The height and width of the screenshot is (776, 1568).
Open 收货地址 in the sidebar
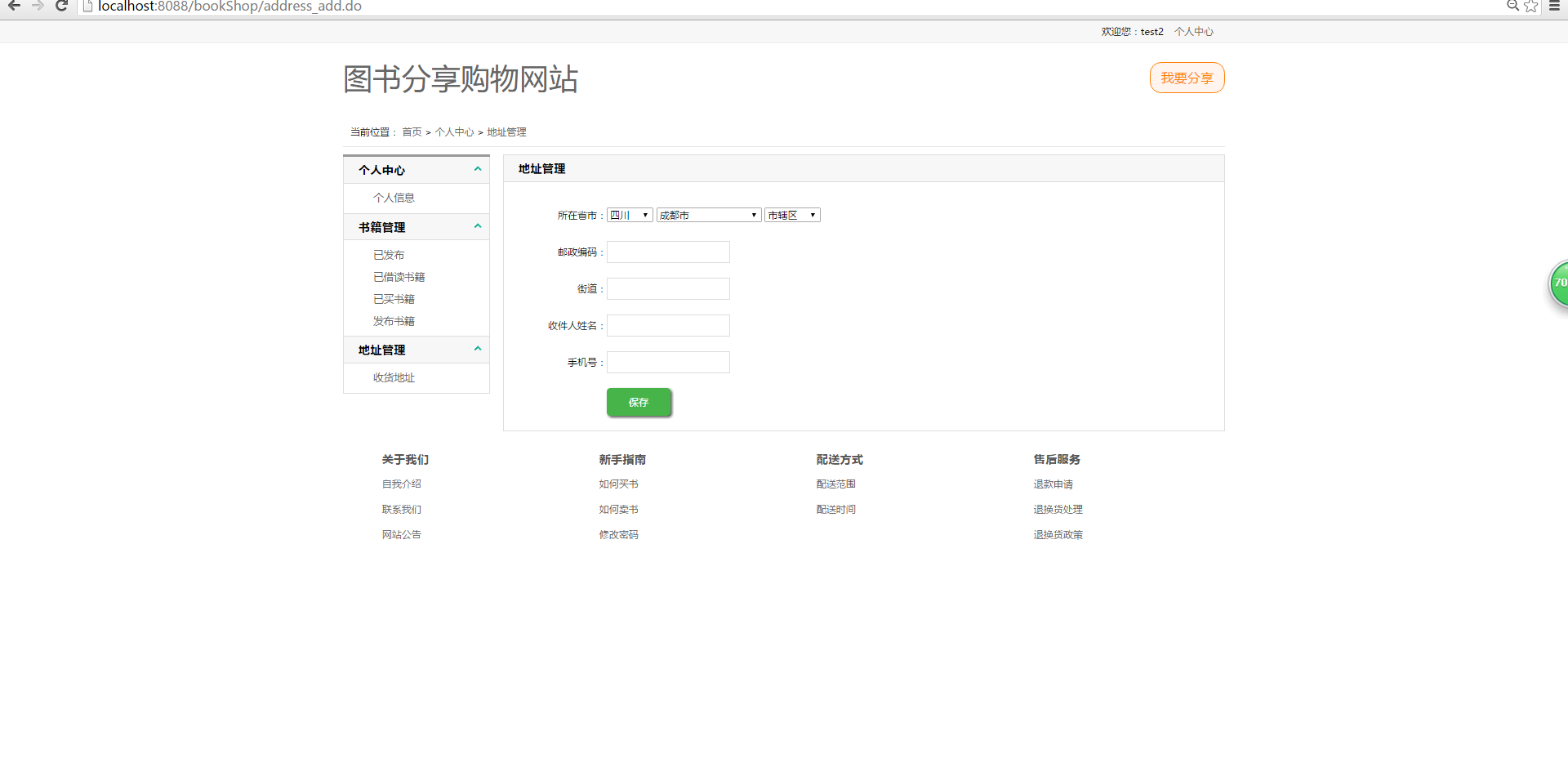point(394,377)
